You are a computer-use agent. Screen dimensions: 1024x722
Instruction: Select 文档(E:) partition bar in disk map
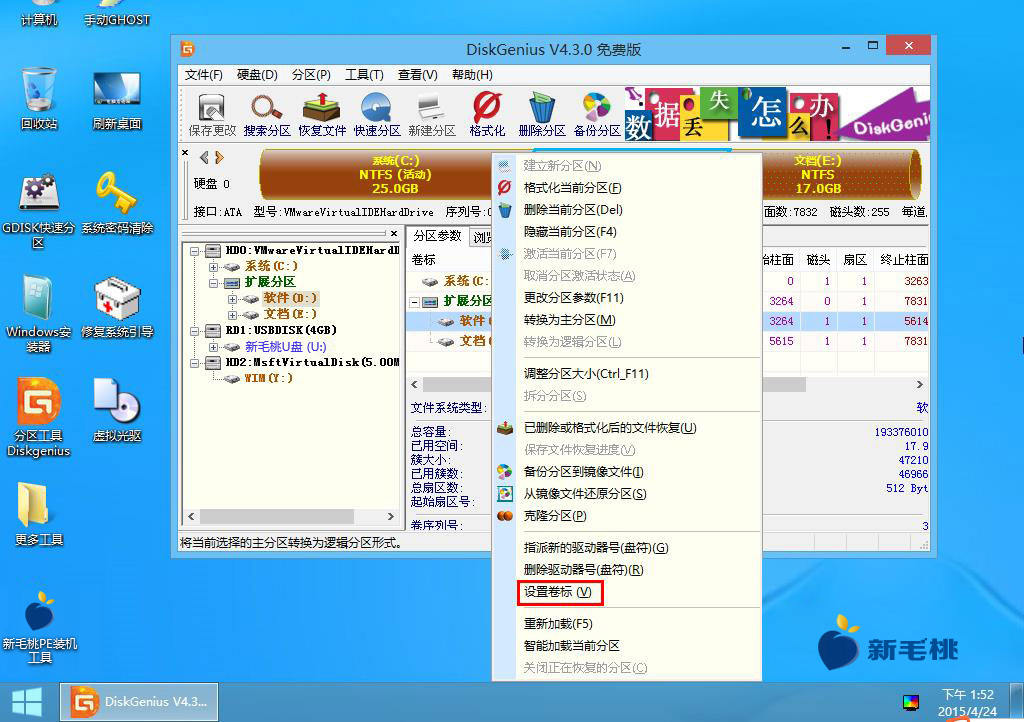pos(841,174)
